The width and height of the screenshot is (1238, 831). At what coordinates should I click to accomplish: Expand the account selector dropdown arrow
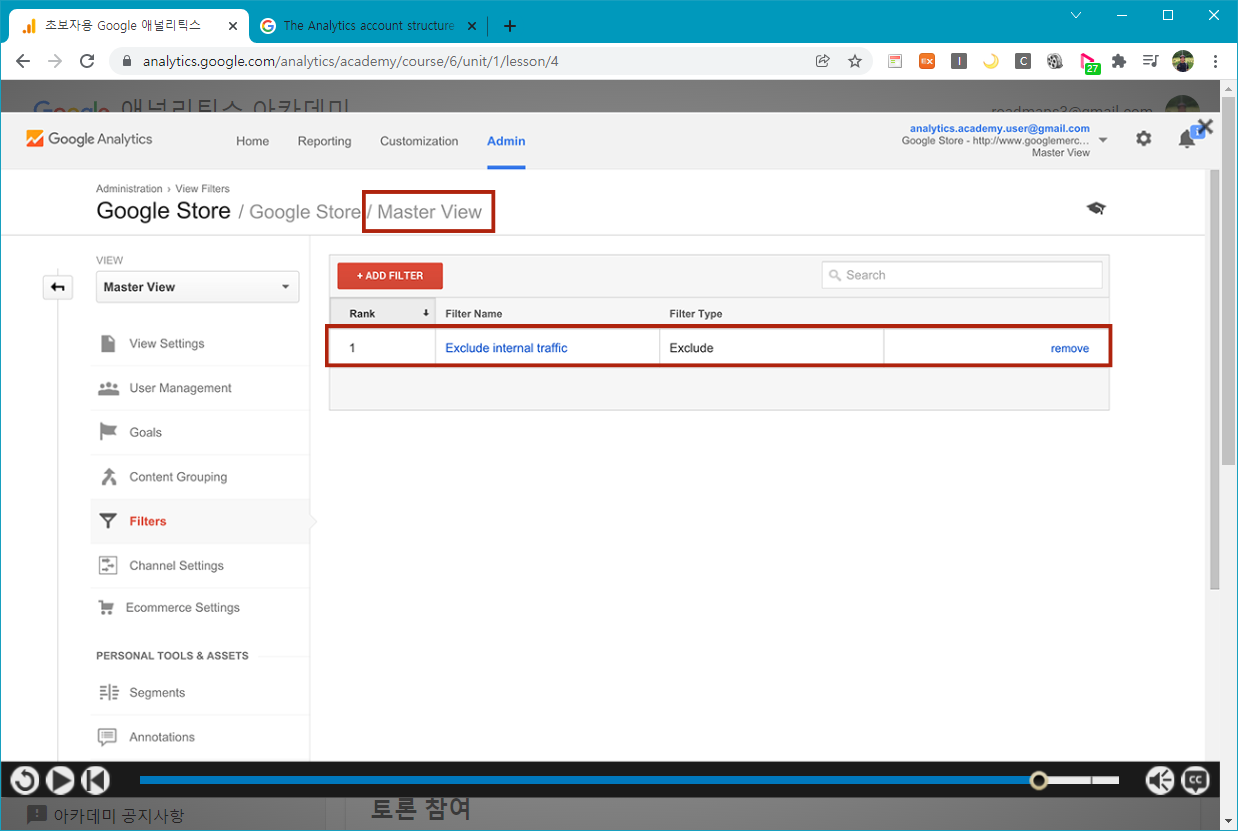pyautogui.click(x=1103, y=140)
